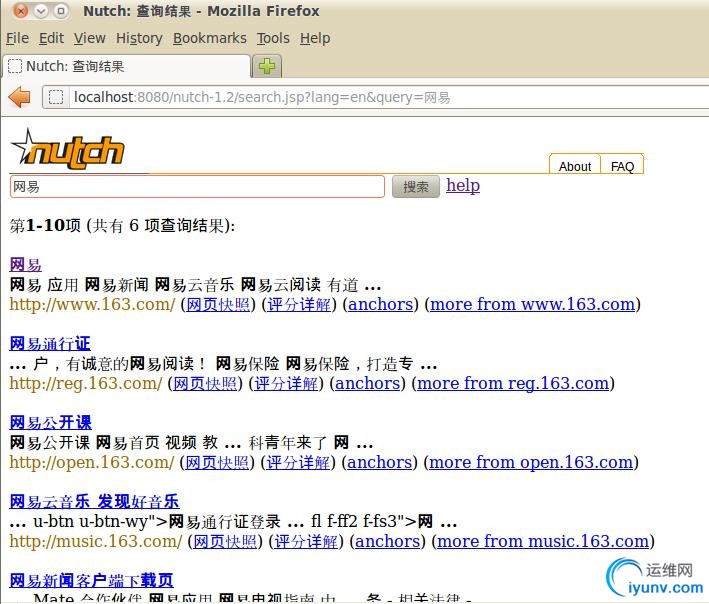Open the help link beside search
709x604 pixels.
[x=463, y=185]
